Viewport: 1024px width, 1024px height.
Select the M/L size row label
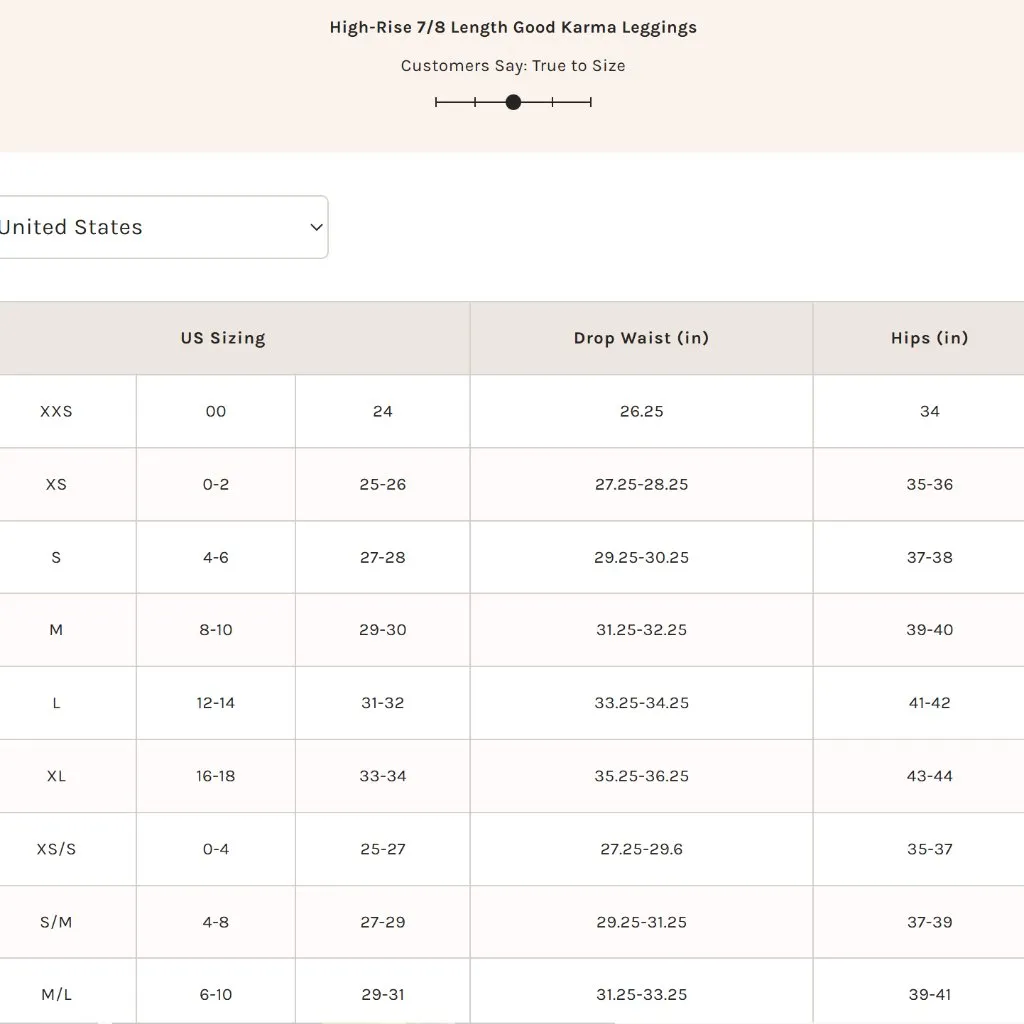56,994
